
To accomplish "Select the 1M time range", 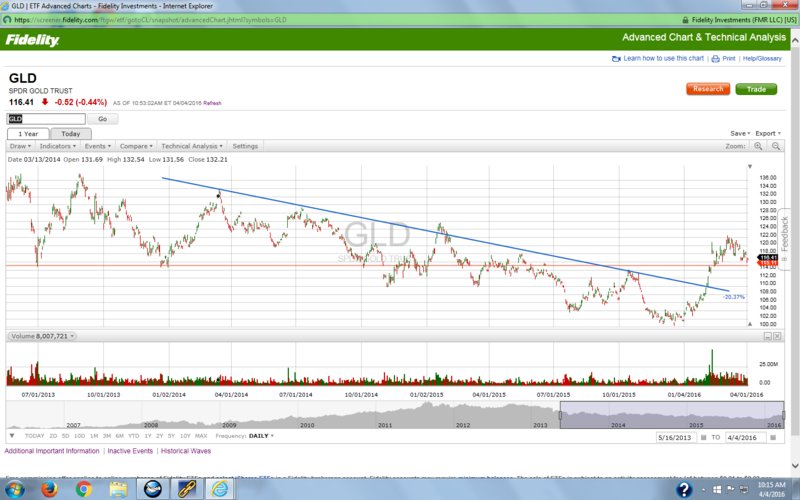I will (94, 436).
